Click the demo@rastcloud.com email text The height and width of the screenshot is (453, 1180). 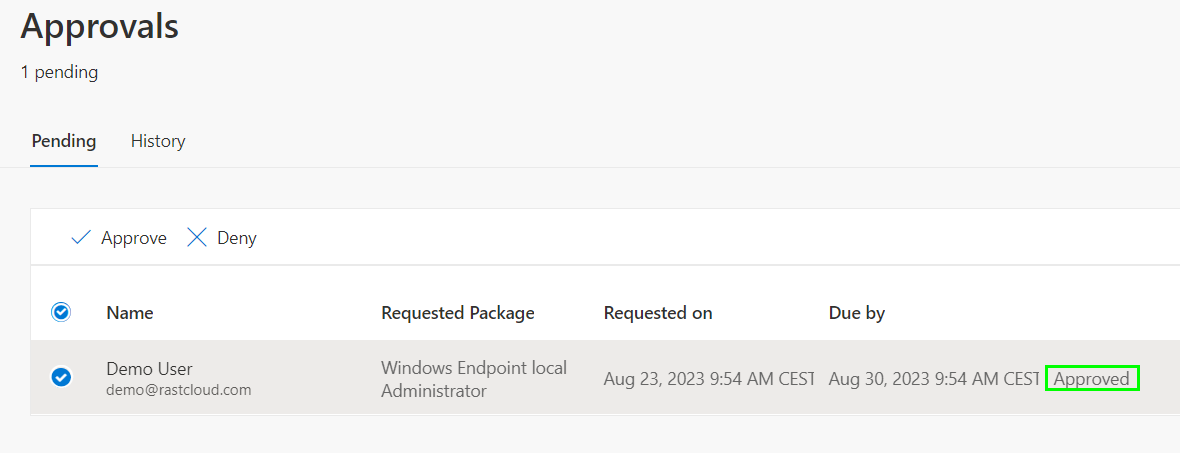pos(178,390)
